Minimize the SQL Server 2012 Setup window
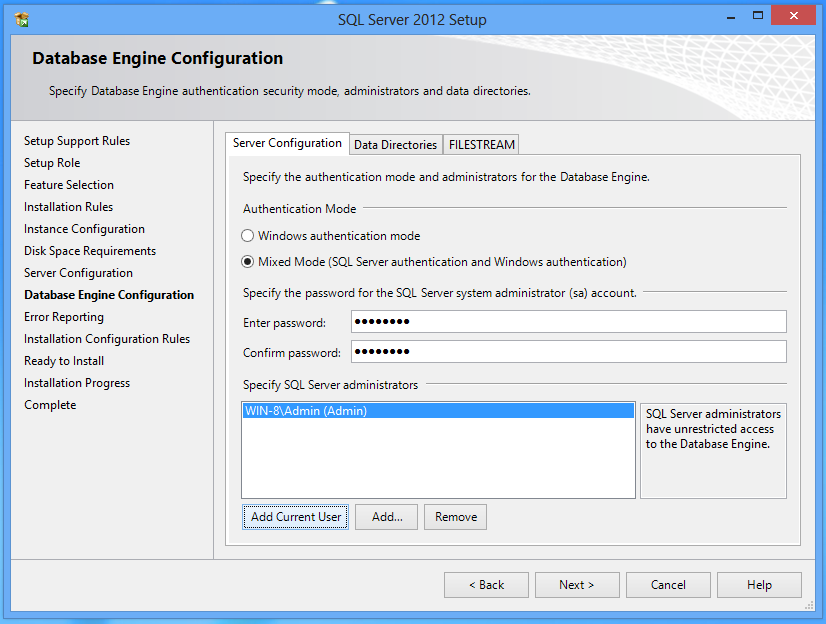 pyautogui.click(x=731, y=17)
